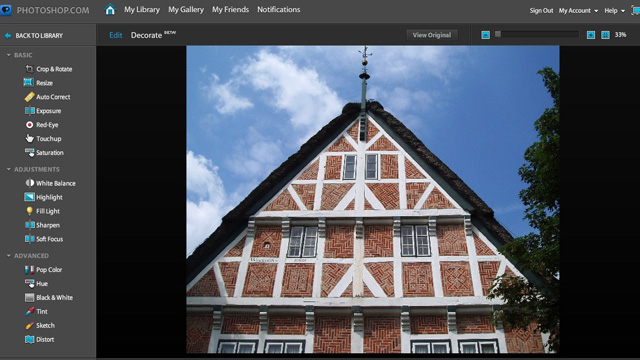Open the Help dropdown menu
Screen dimensions: 640x360
coord(614,11)
